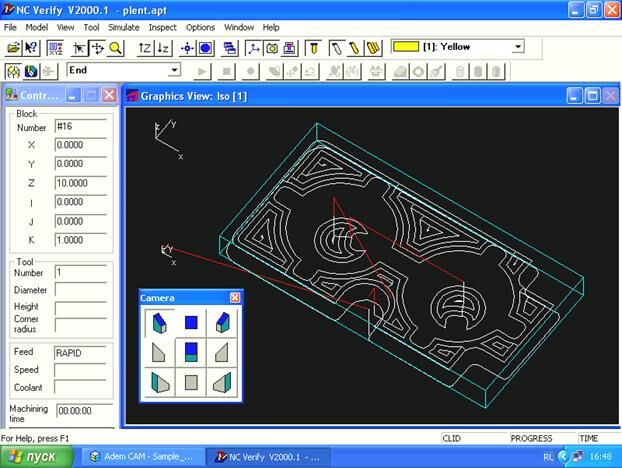Click the block Number field
The width and height of the screenshot is (622, 468).
coord(81,127)
